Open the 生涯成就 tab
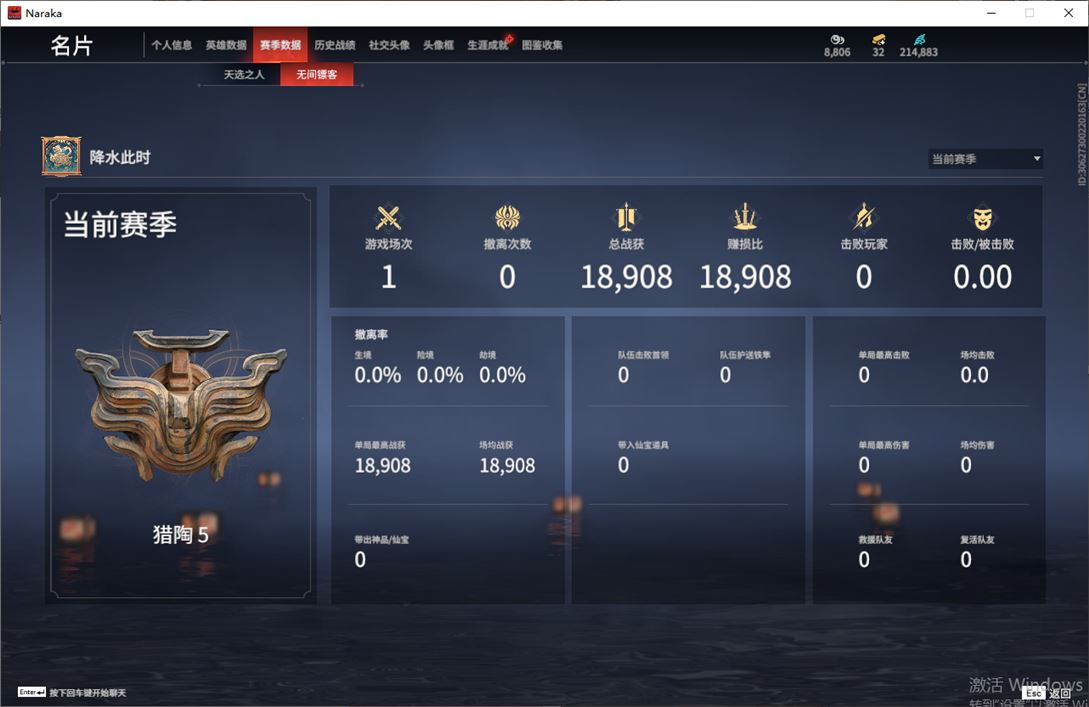Viewport: 1089px width, 707px height. point(488,45)
